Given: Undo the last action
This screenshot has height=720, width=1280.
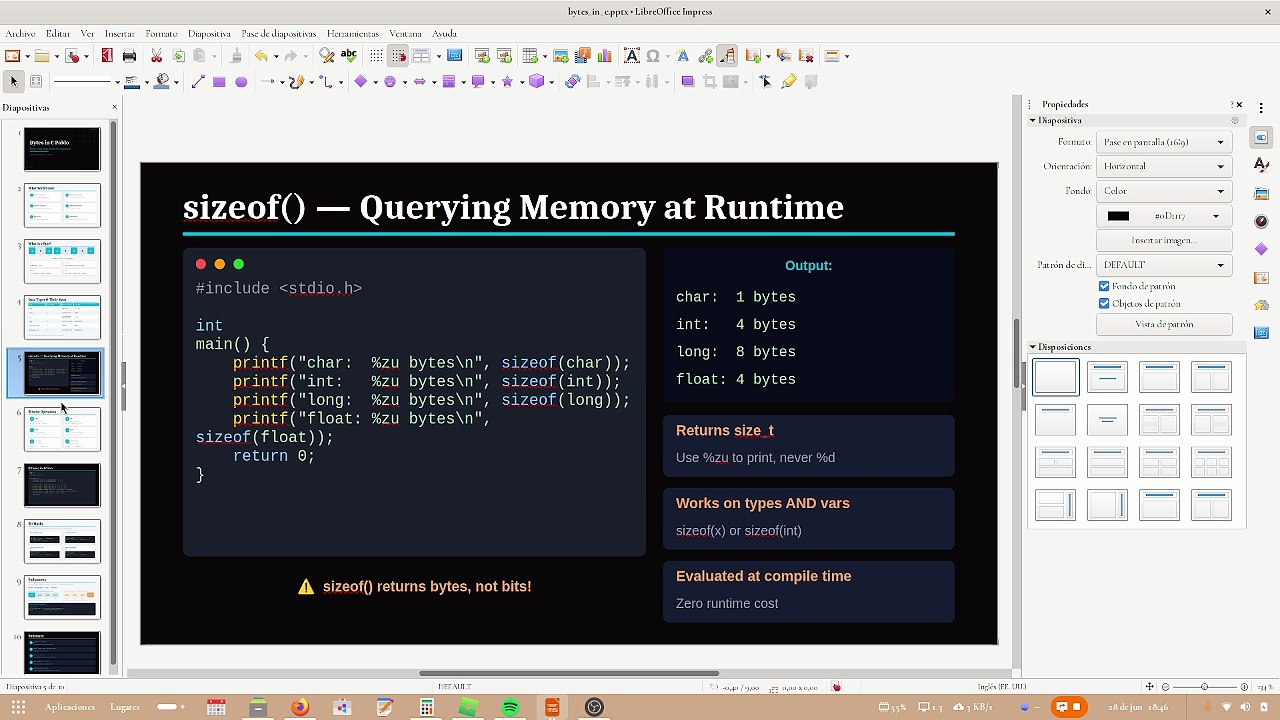Looking at the screenshot, I should (261, 56).
